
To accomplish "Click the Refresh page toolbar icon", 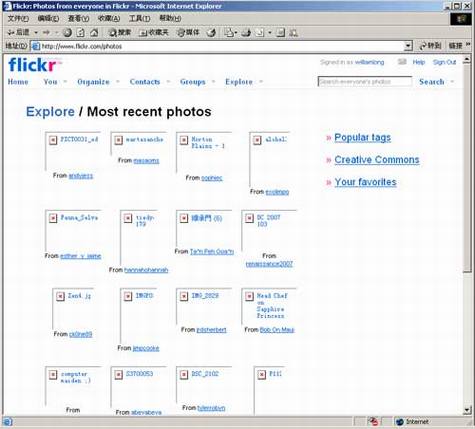I will [x=81, y=32].
